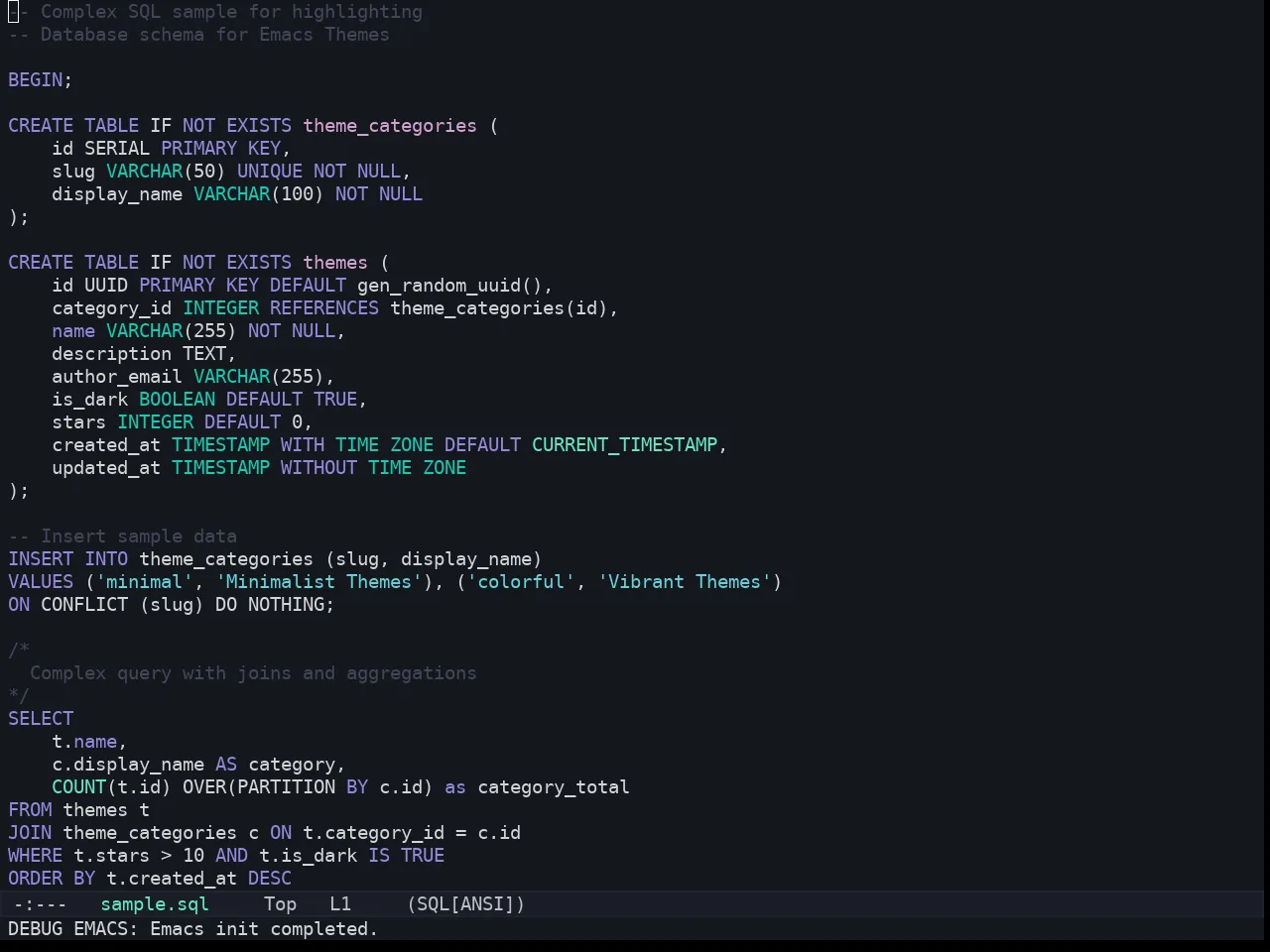Click CURRENT_TIMESTAMP in created_at line

(624, 445)
